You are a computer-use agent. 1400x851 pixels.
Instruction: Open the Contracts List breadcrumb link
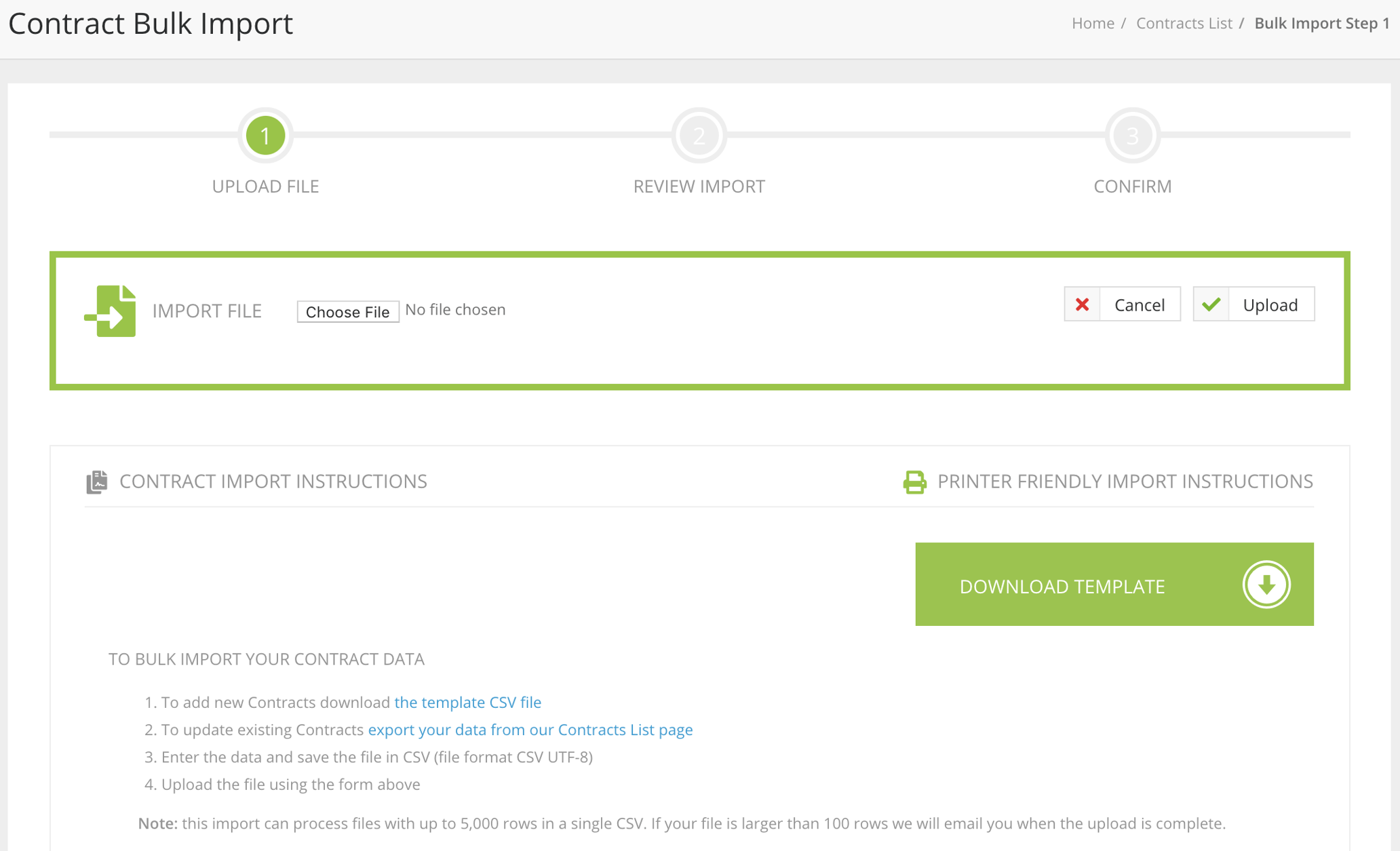pyautogui.click(x=1184, y=22)
